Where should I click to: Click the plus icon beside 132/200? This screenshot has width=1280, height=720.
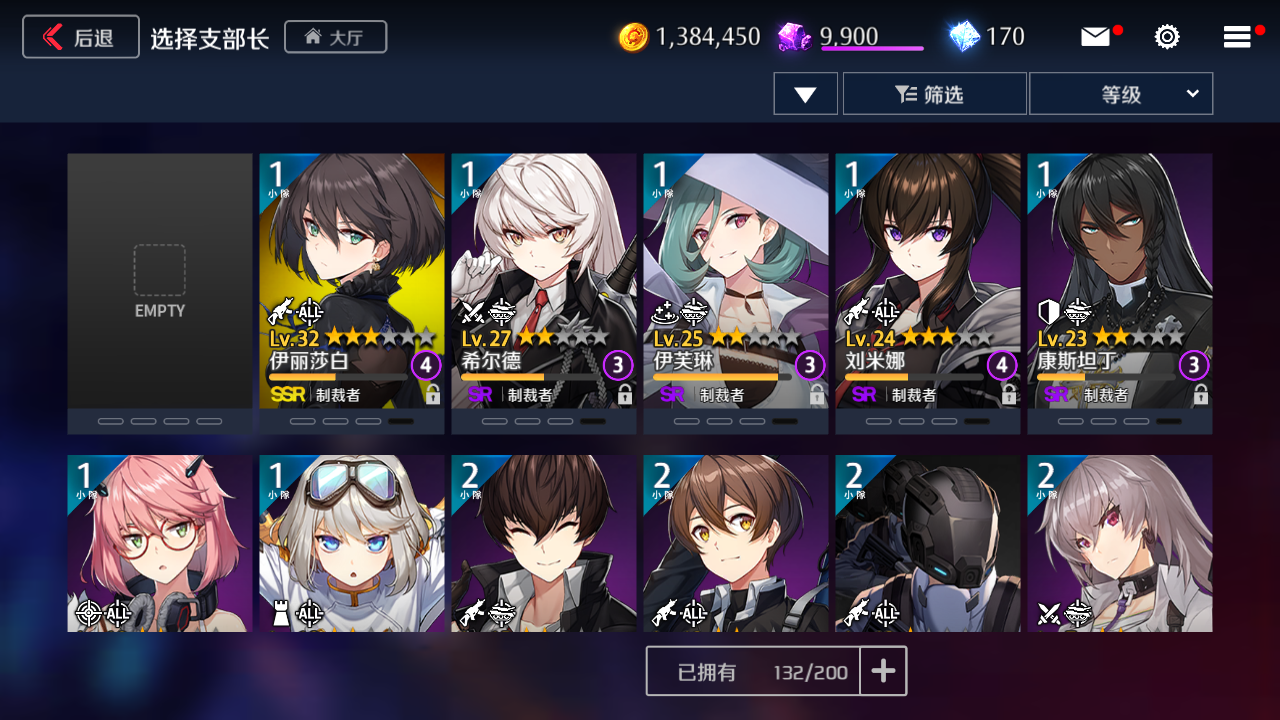883,671
